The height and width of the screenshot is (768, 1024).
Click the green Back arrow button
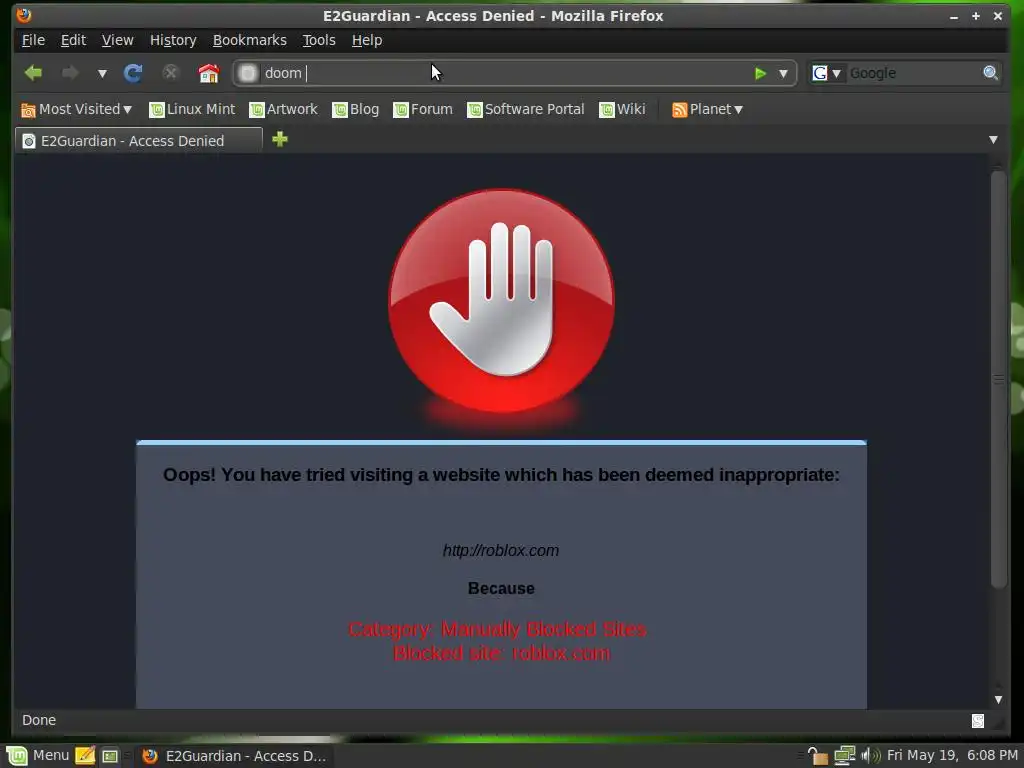pyautogui.click(x=33, y=73)
